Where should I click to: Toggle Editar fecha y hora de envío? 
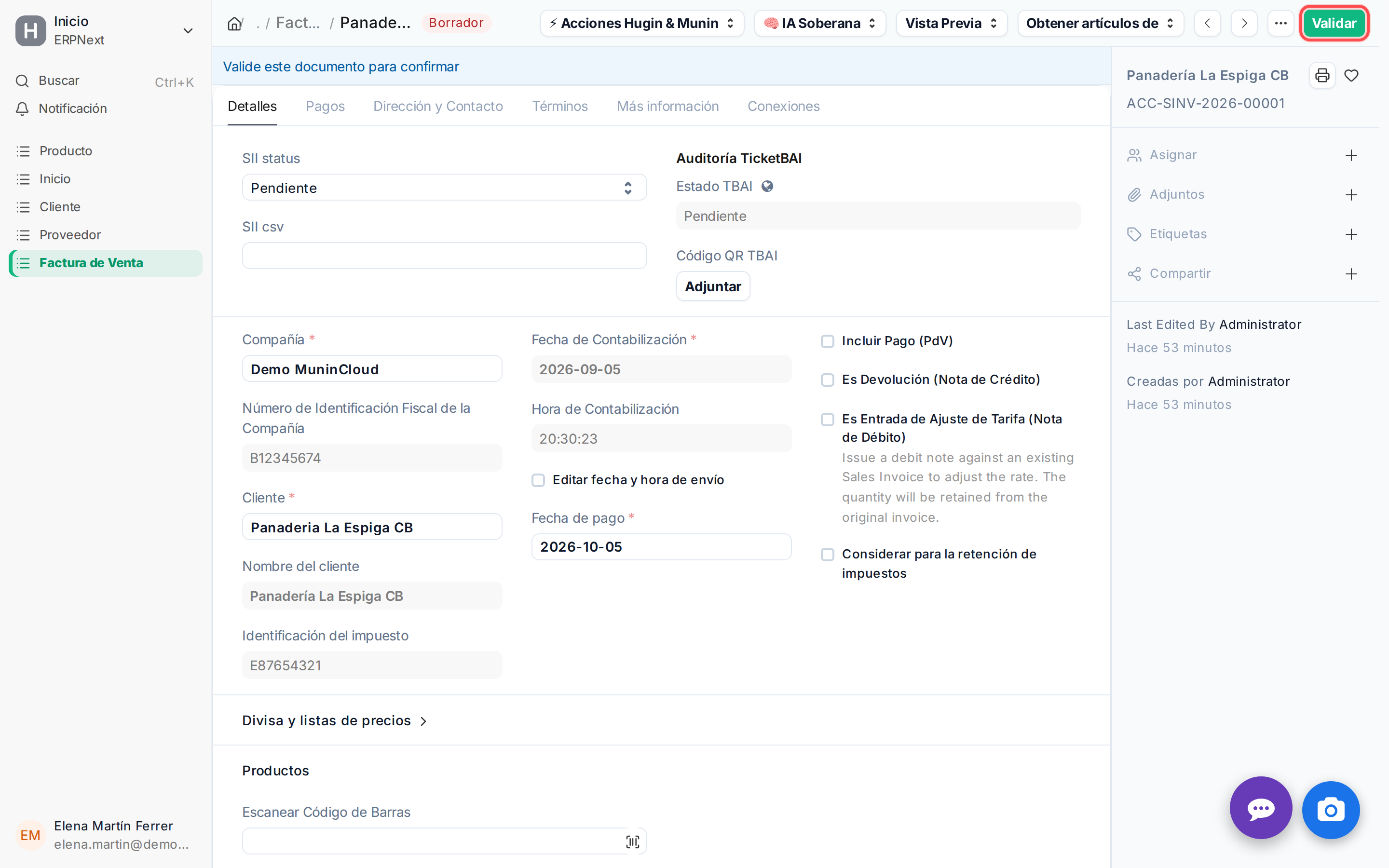coord(538,480)
